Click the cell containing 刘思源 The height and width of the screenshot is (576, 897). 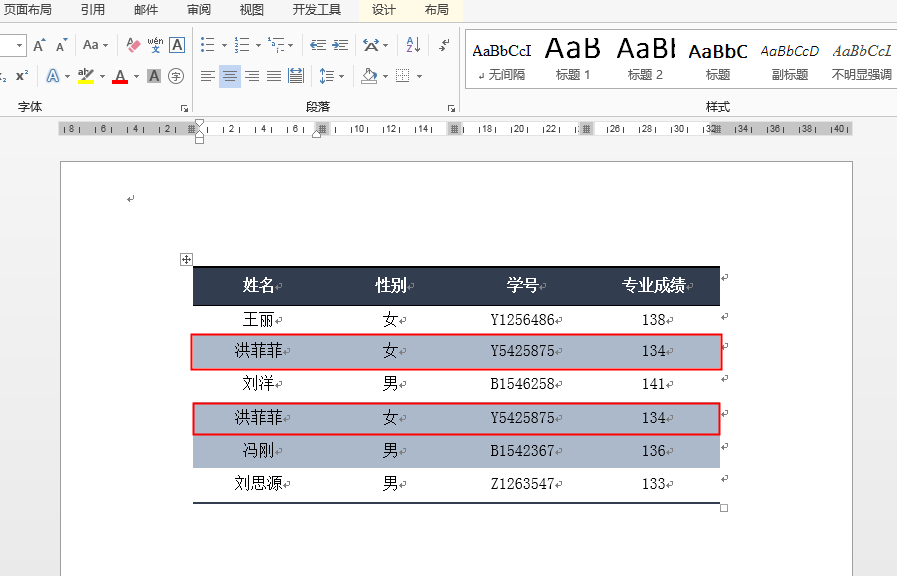tap(259, 484)
